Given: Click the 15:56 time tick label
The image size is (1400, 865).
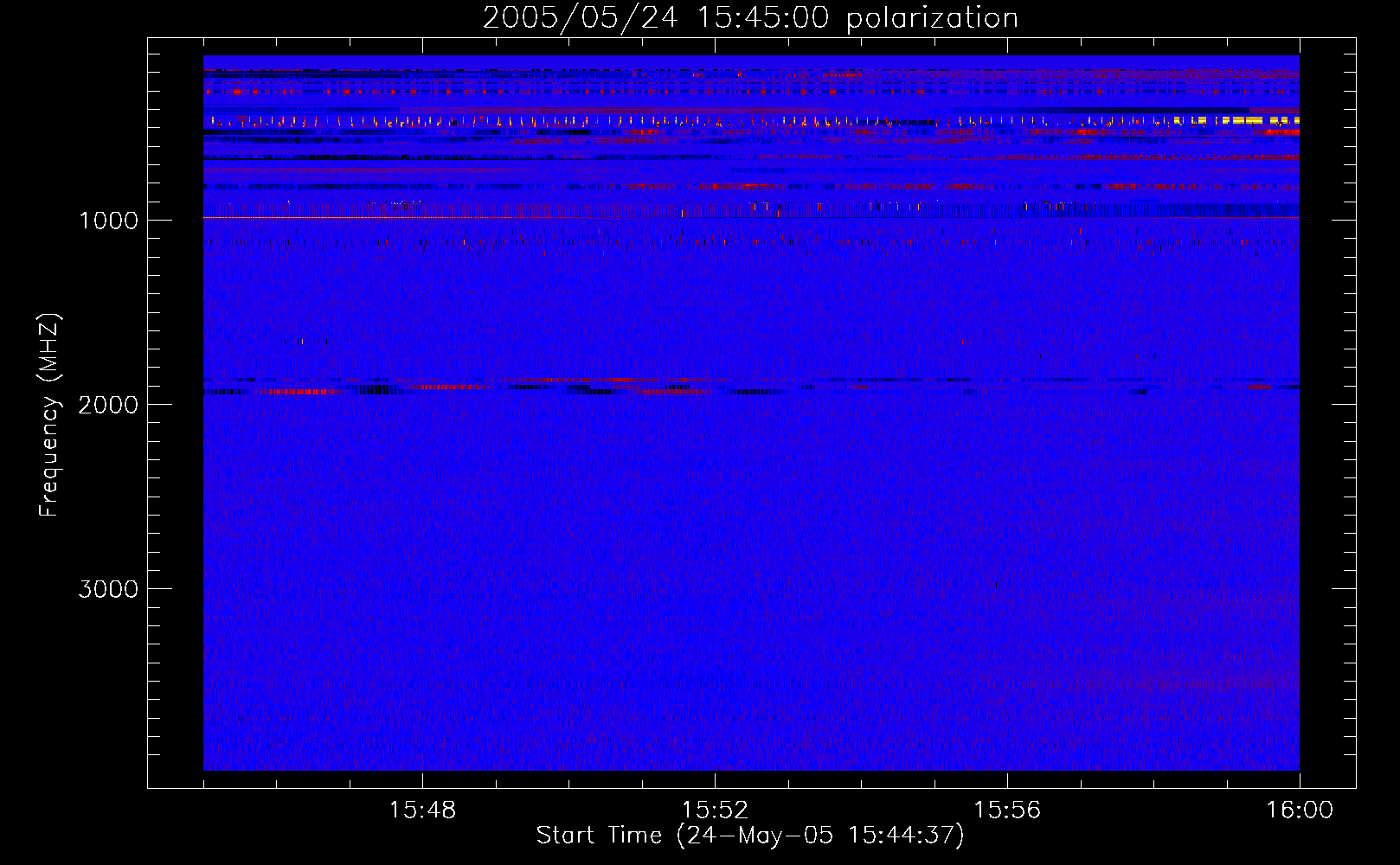Looking at the screenshot, I should pyautogui.click(x=1007, y=811).
